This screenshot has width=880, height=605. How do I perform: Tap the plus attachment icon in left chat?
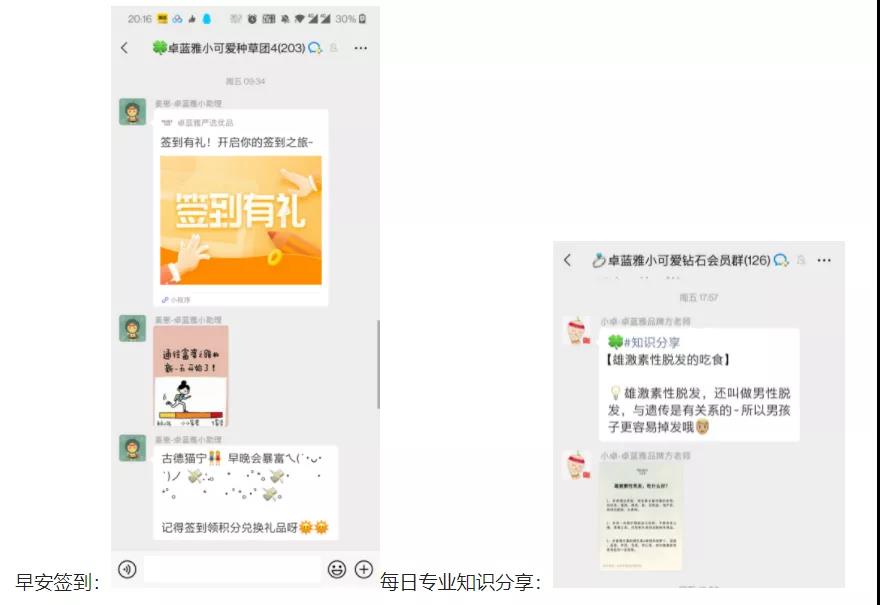[363, 569]
